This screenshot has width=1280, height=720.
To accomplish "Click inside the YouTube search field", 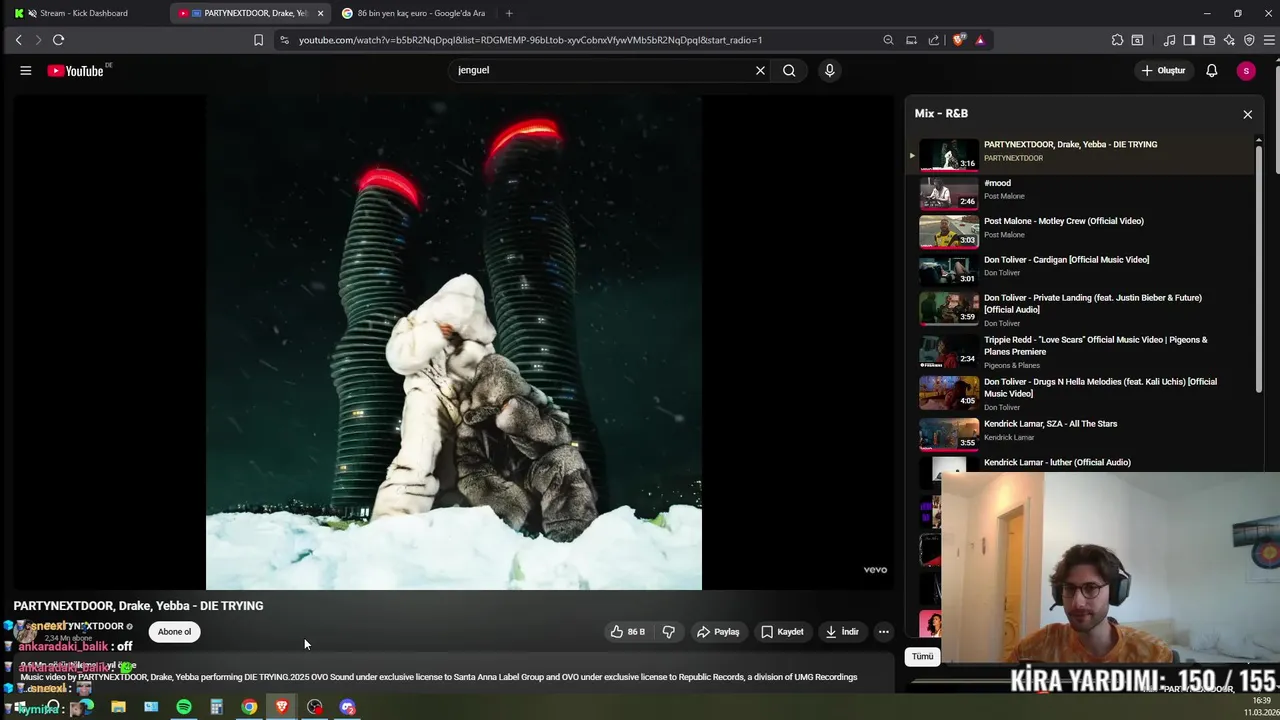I will click(x=600, y=70).
